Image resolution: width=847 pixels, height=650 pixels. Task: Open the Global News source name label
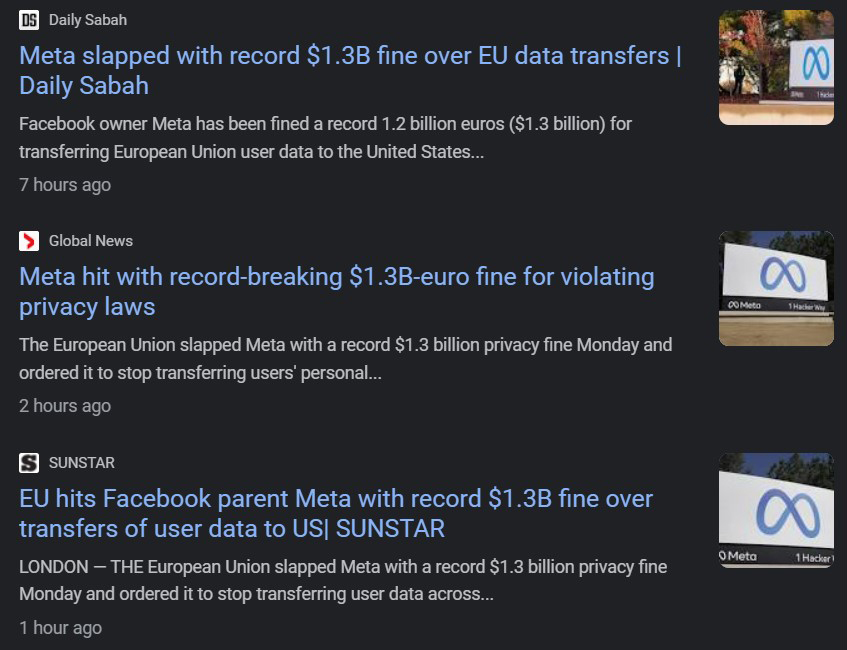point(91,241)
